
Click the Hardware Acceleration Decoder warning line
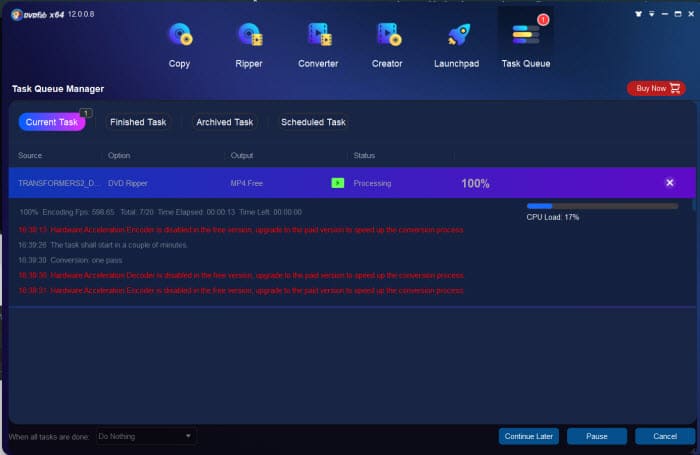click(x=241, y=275)
